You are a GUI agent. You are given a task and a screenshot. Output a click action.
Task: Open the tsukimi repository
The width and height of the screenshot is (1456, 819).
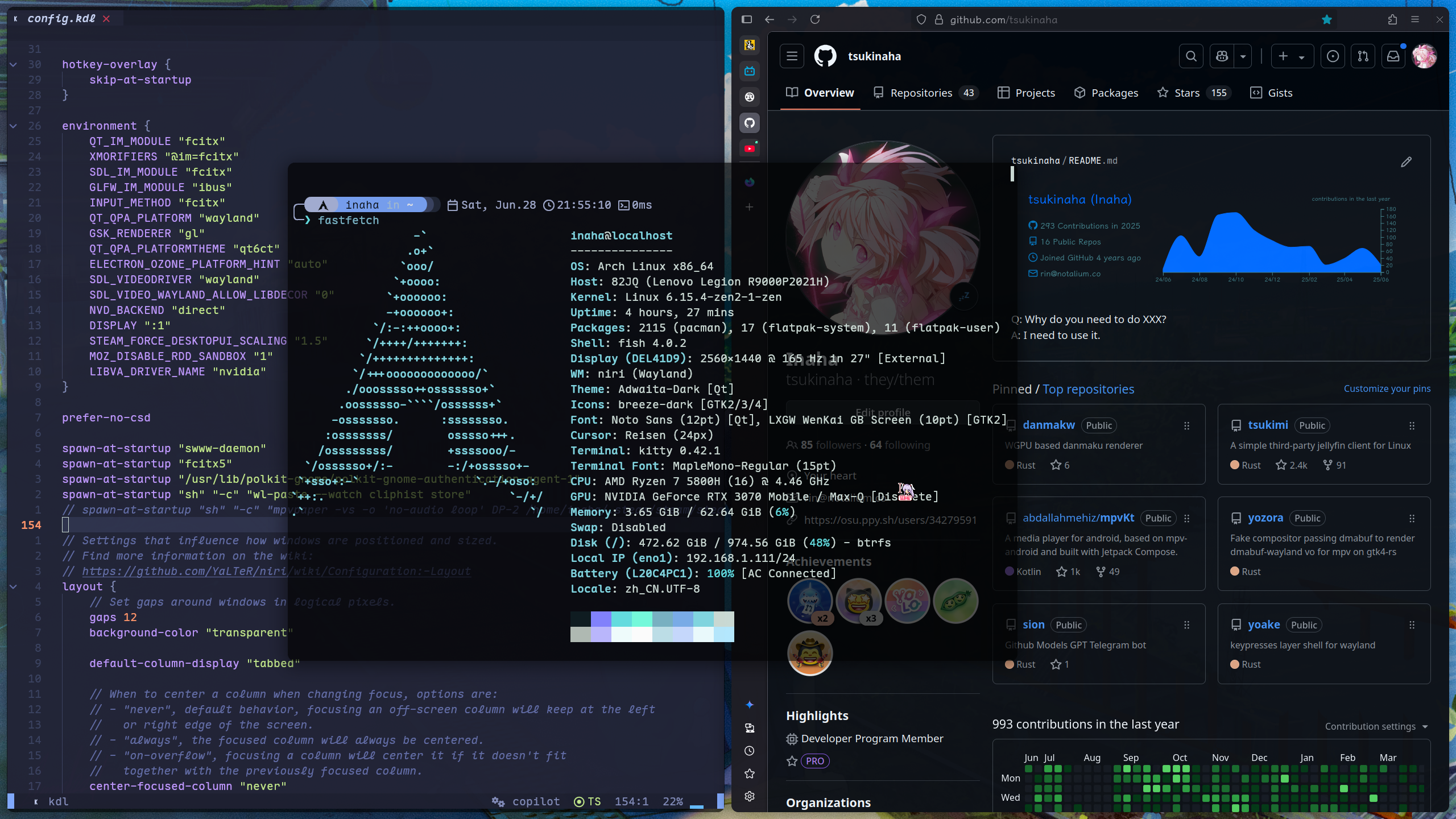point(1268,425)
